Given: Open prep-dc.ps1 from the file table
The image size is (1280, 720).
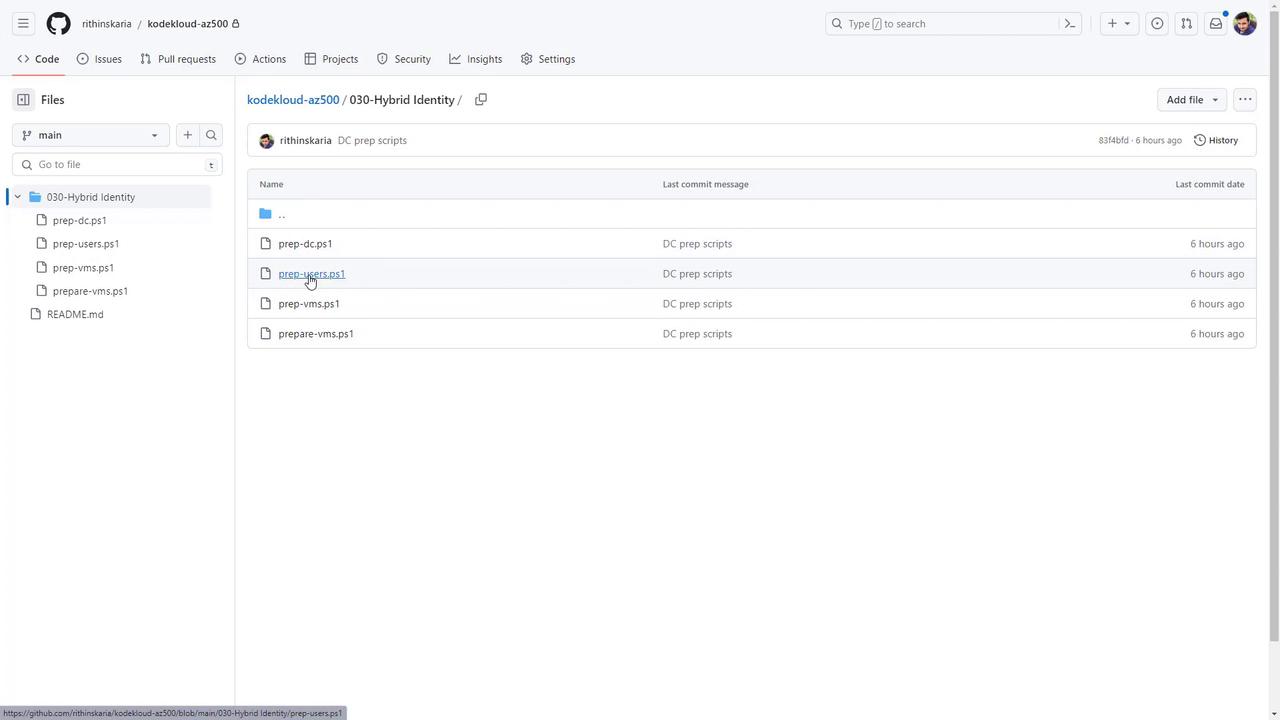Looking at the screenshot, I should (x=305, y=244).
